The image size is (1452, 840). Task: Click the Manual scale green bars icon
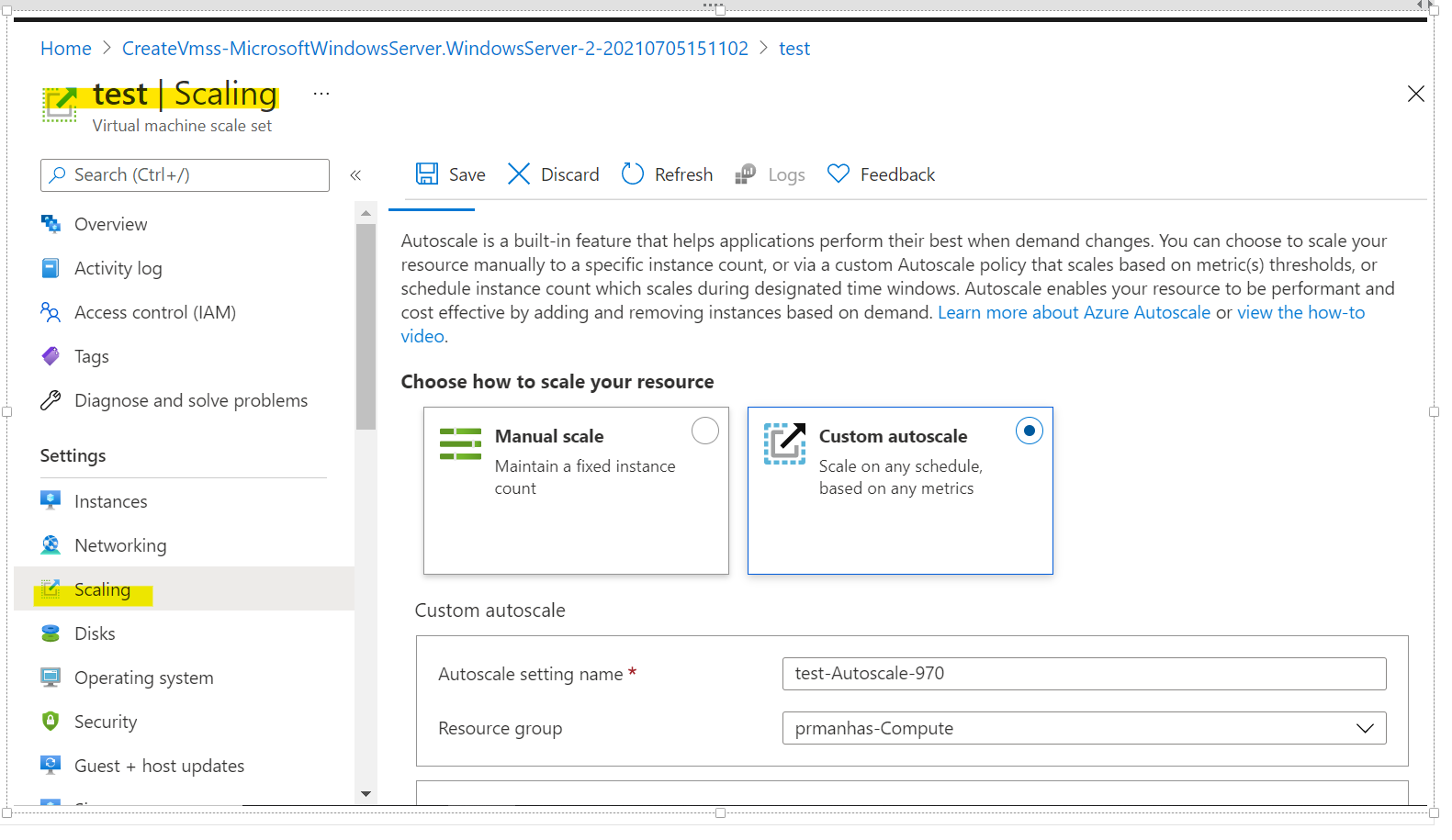tap(460, 443)
